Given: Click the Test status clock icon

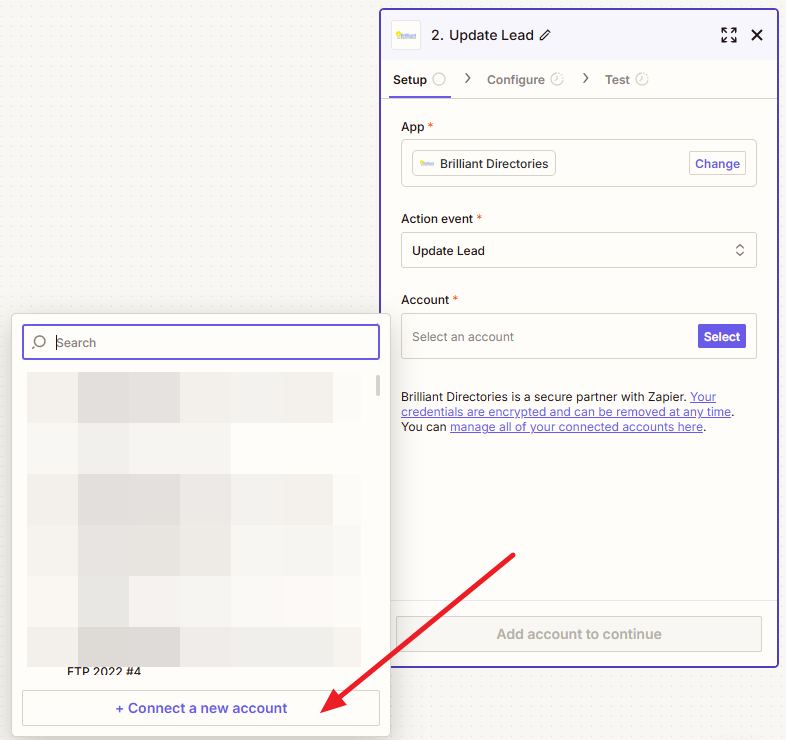Looking at the screenshot, I should click(x=642, y=79).
